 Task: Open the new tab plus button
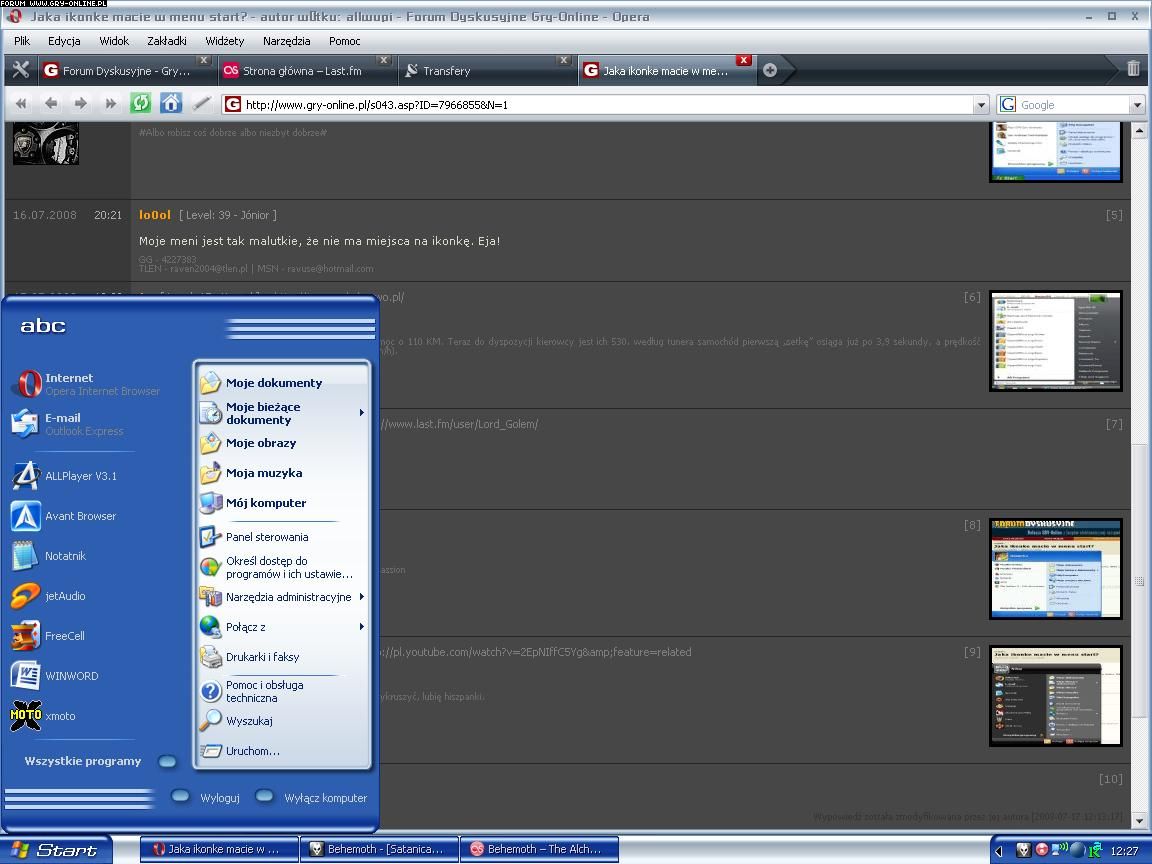coord(770,70)
